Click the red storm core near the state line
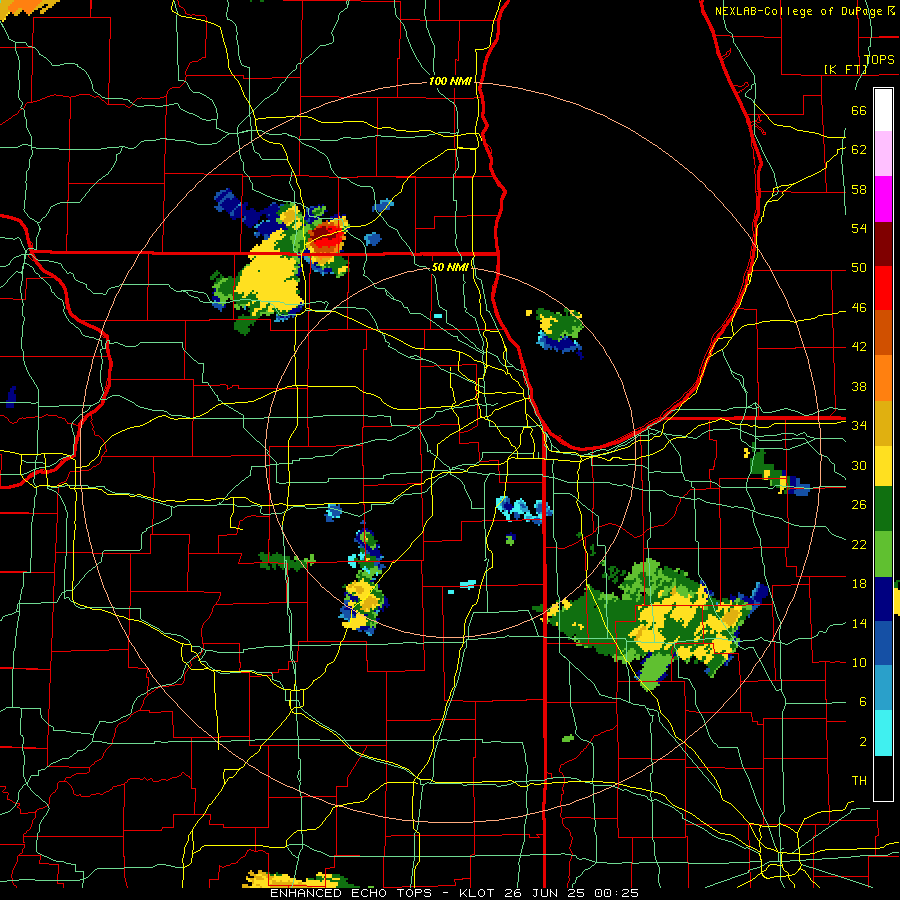 [x=324, y=238]
